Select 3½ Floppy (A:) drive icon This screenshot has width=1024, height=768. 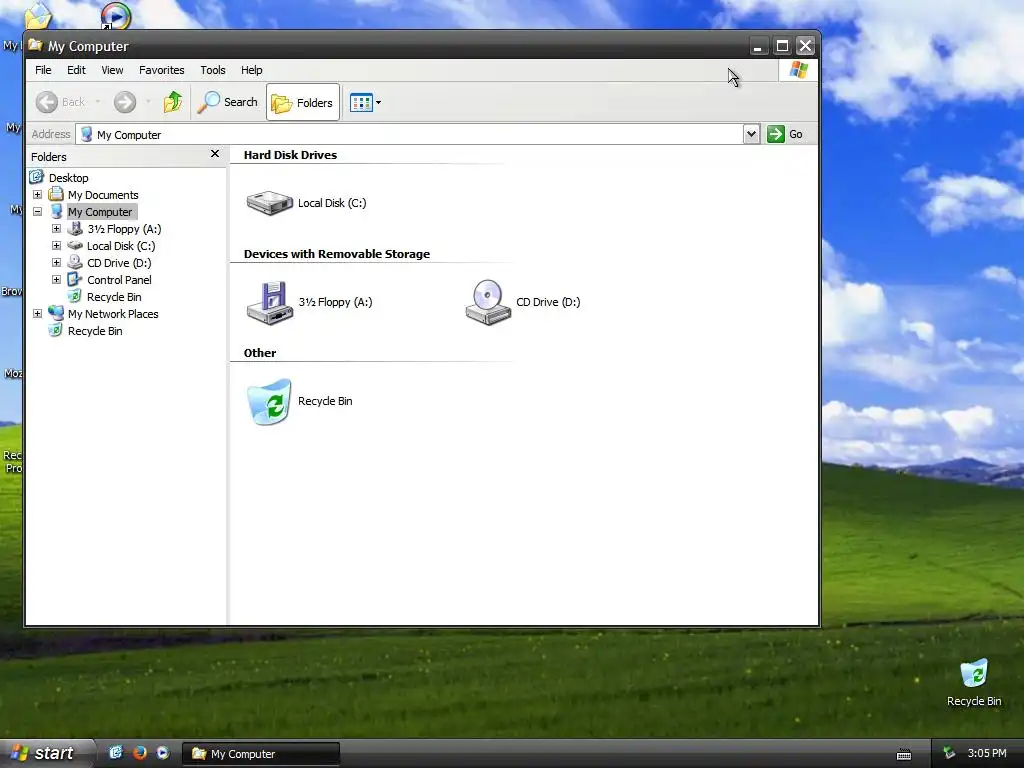270,302
